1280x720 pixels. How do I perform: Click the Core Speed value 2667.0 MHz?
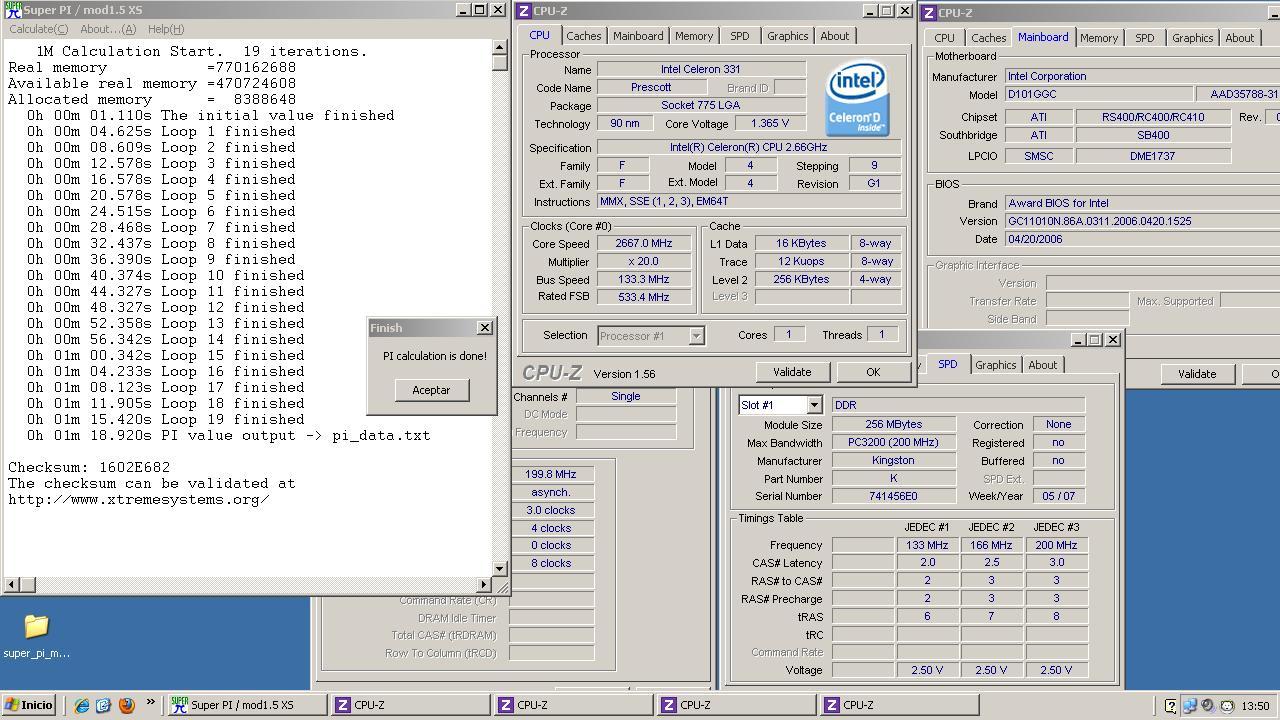click(644, 243)
